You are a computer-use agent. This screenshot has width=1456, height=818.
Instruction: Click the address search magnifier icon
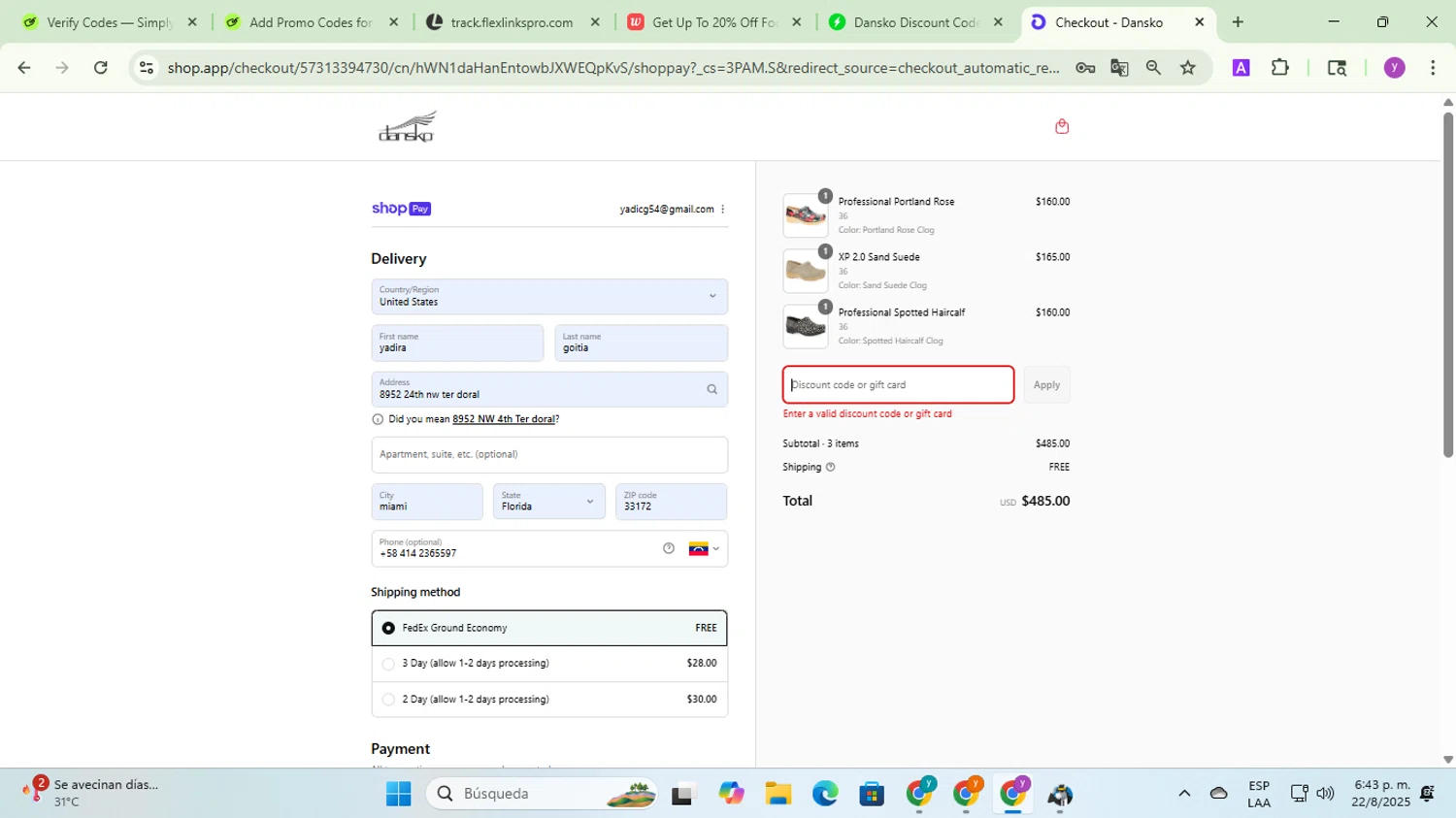711,389
